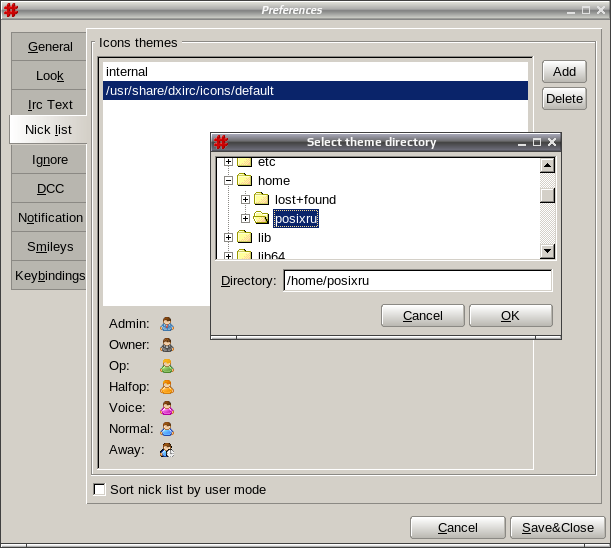The height and width of the screenshot is (548, 611).
Task: Click the Add theme button
Action: [564, 72]
